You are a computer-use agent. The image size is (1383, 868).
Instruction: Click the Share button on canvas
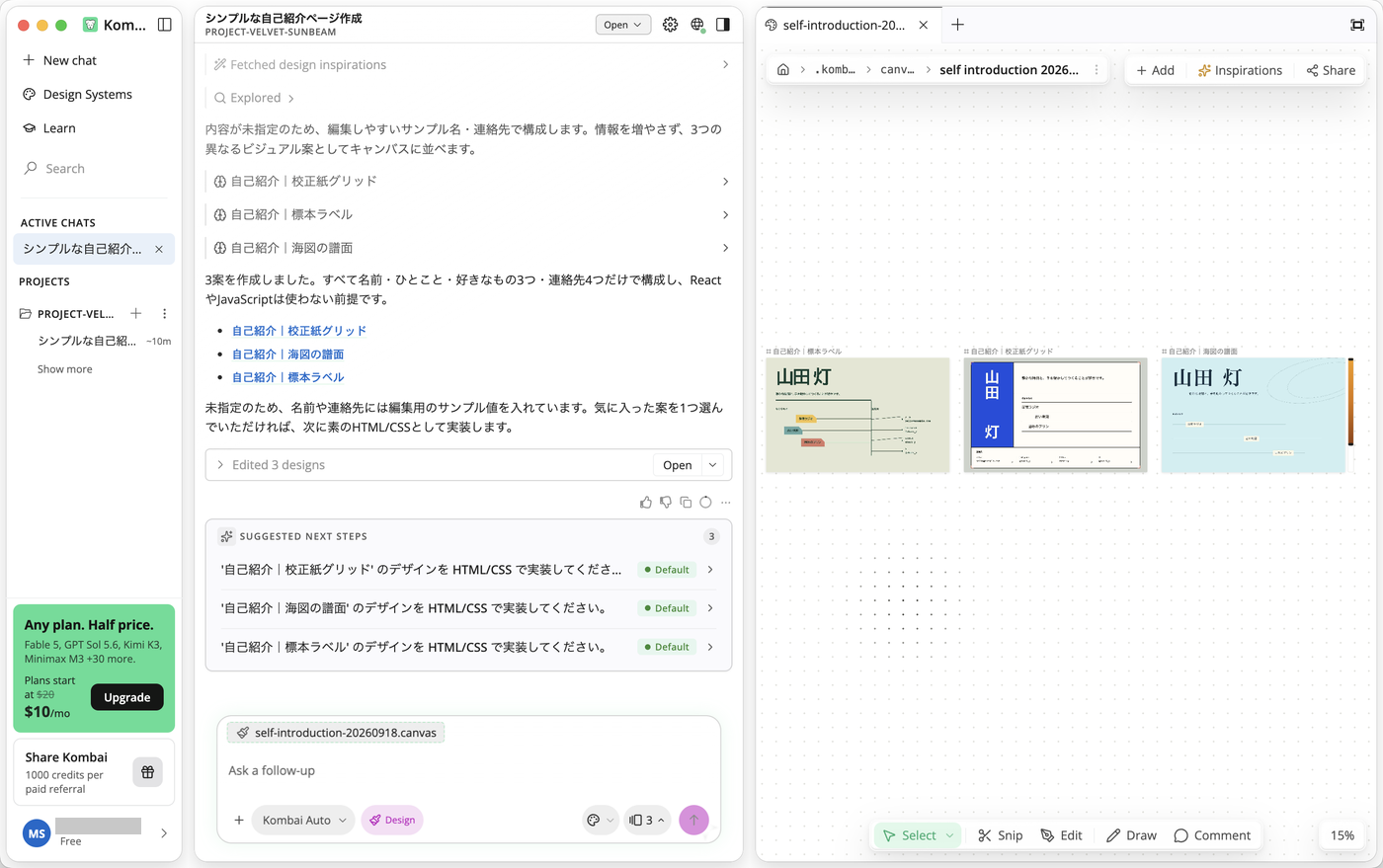click(1331, 70)
